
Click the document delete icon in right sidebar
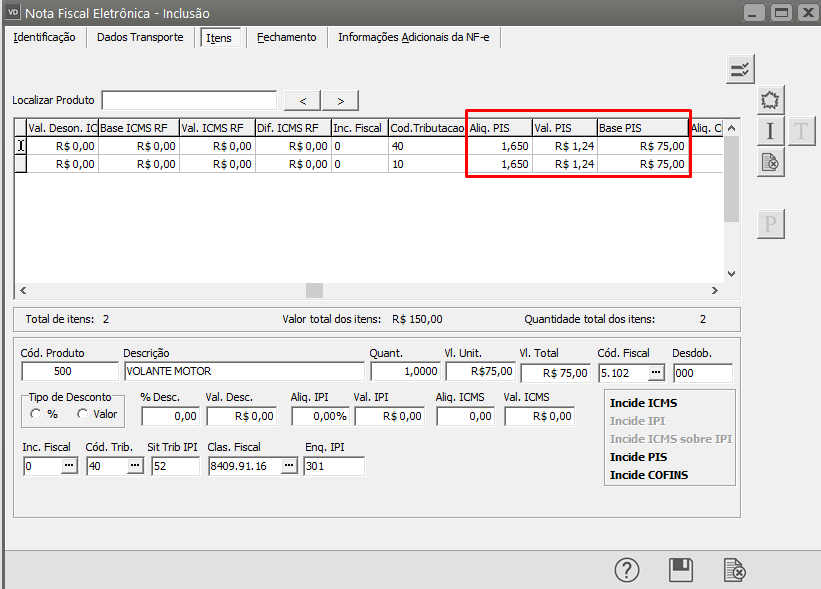tap(769, 162)
